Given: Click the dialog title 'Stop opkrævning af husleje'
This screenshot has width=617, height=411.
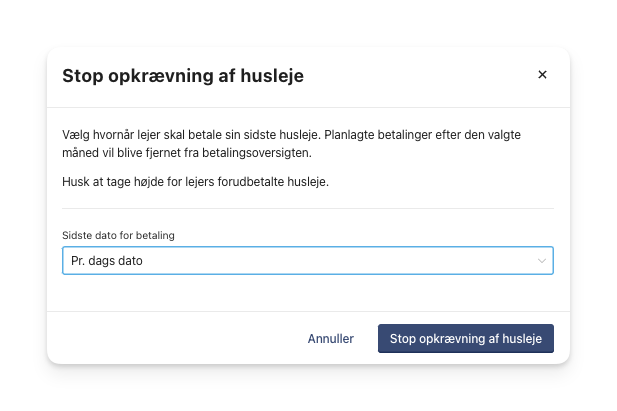Looking at the screenshot, I should [x=183, y=76].
